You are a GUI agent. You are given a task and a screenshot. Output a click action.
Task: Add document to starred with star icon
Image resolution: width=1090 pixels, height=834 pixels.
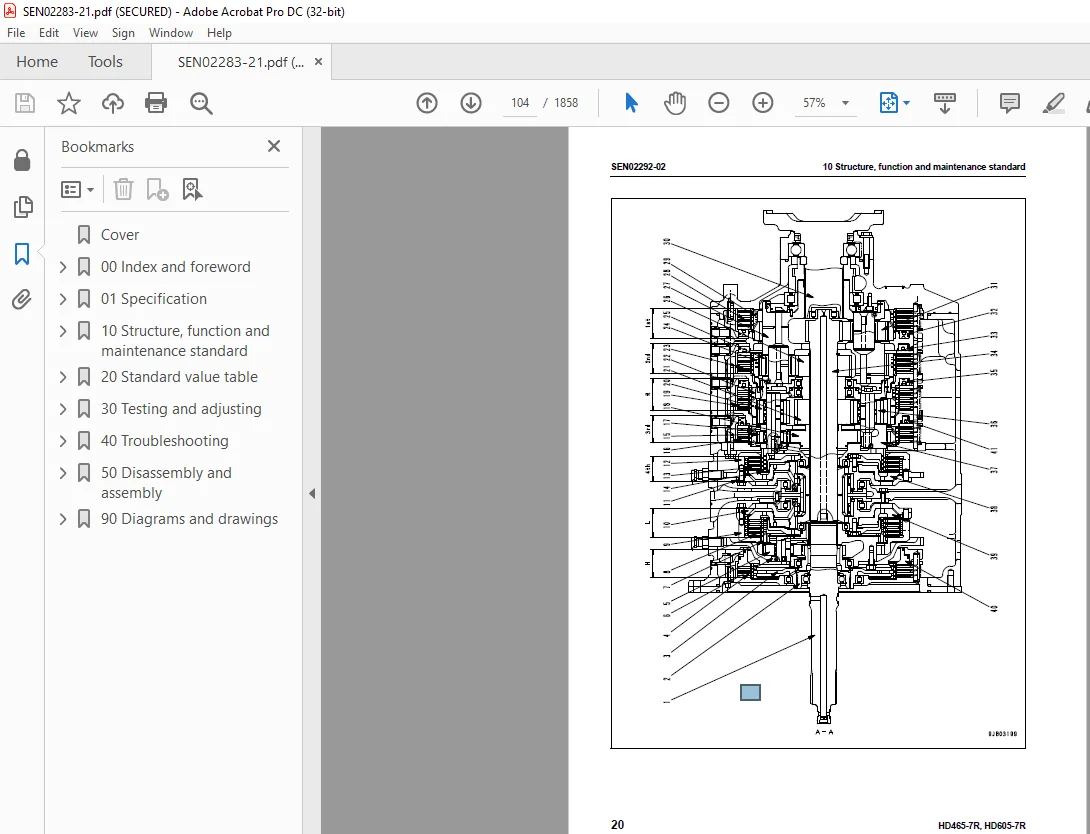tap(68, 103)
